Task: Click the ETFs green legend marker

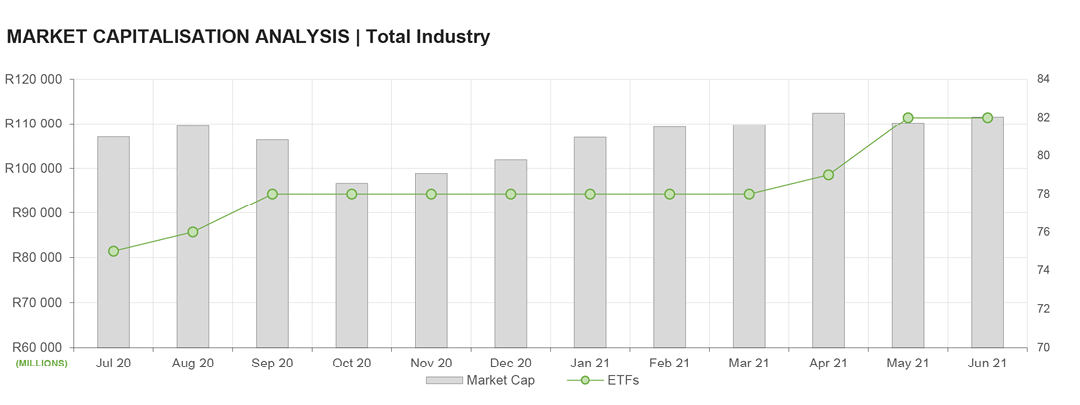Action: [585, 380]
